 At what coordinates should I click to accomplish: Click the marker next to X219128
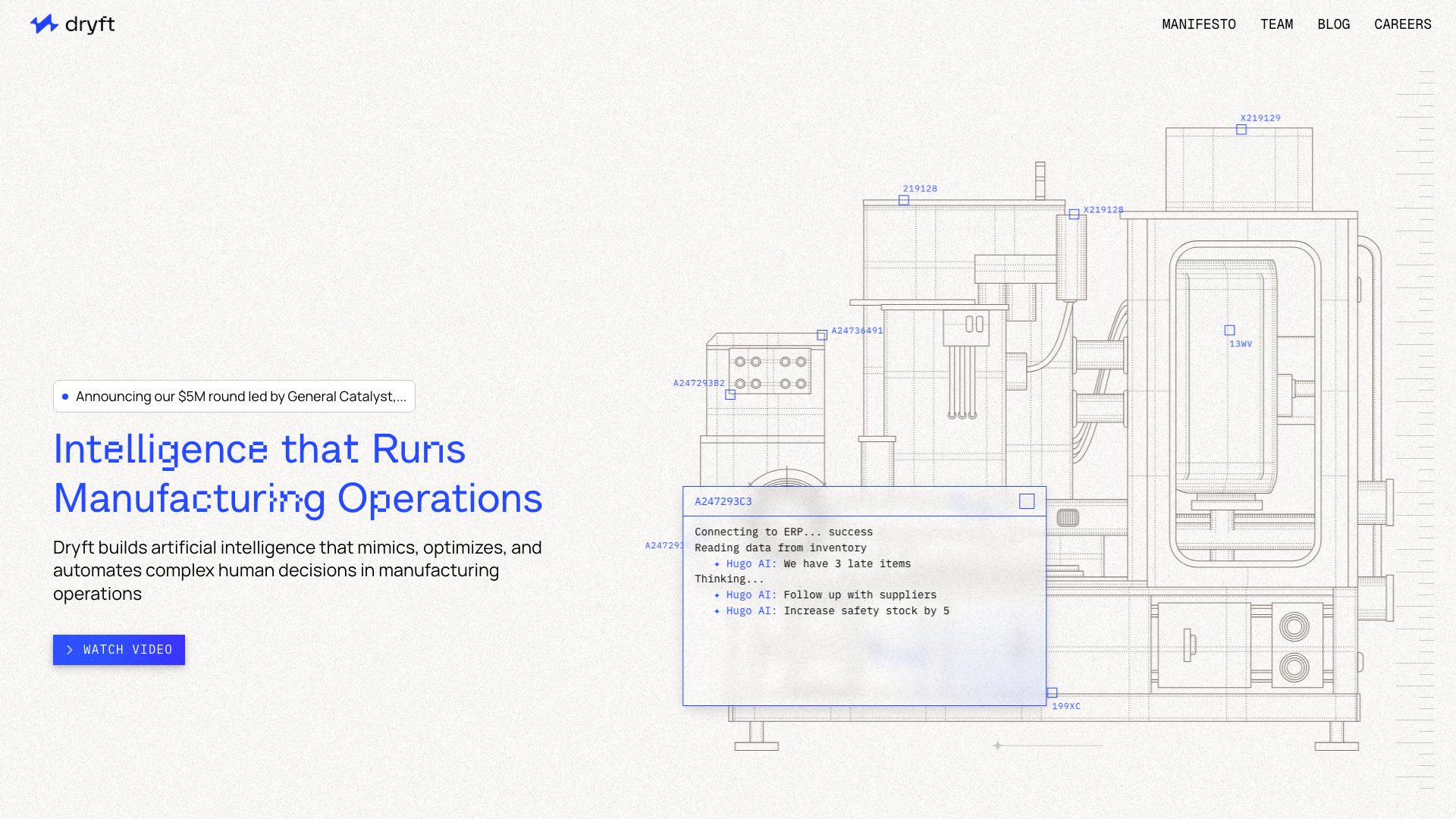pyautogui.click(x=1074, y=215)
